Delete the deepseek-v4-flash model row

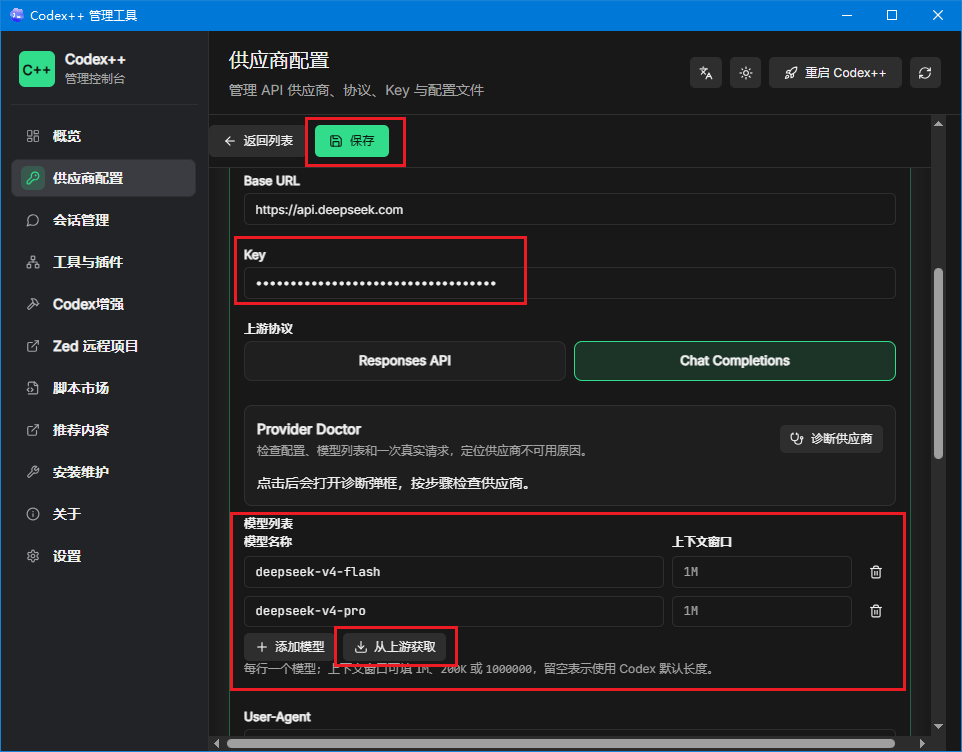875,572
